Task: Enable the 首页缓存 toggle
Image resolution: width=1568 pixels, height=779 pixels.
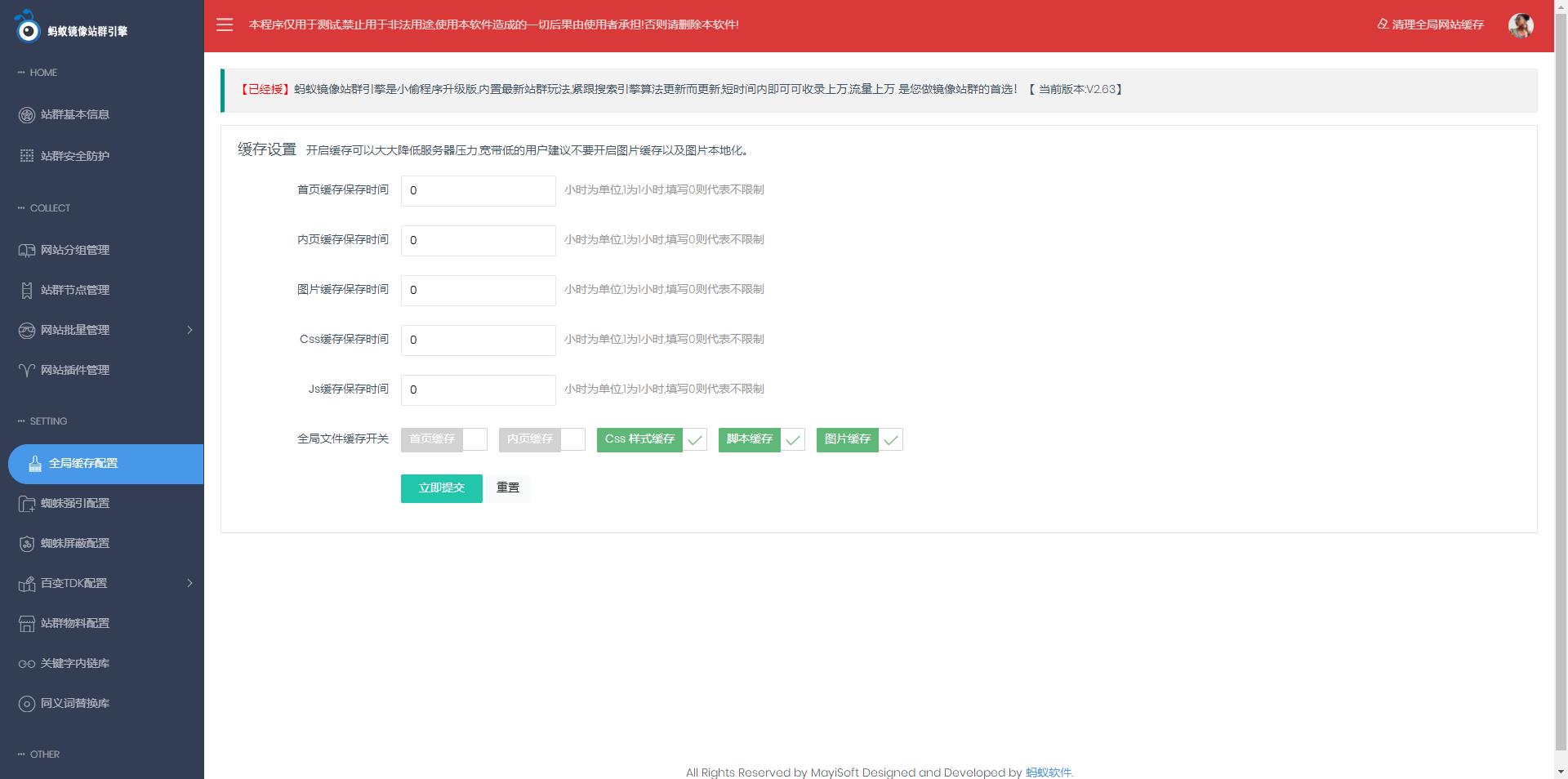Action: point(443,439)
